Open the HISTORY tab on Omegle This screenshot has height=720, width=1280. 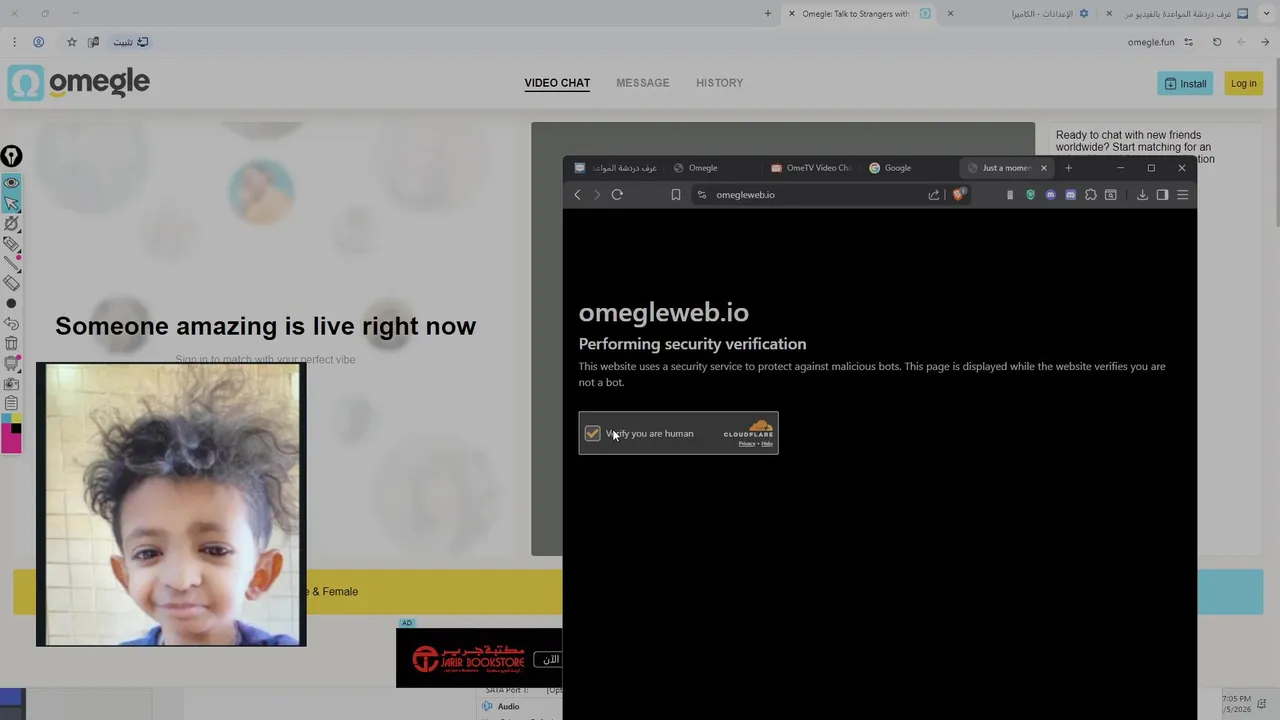[720, 83]
